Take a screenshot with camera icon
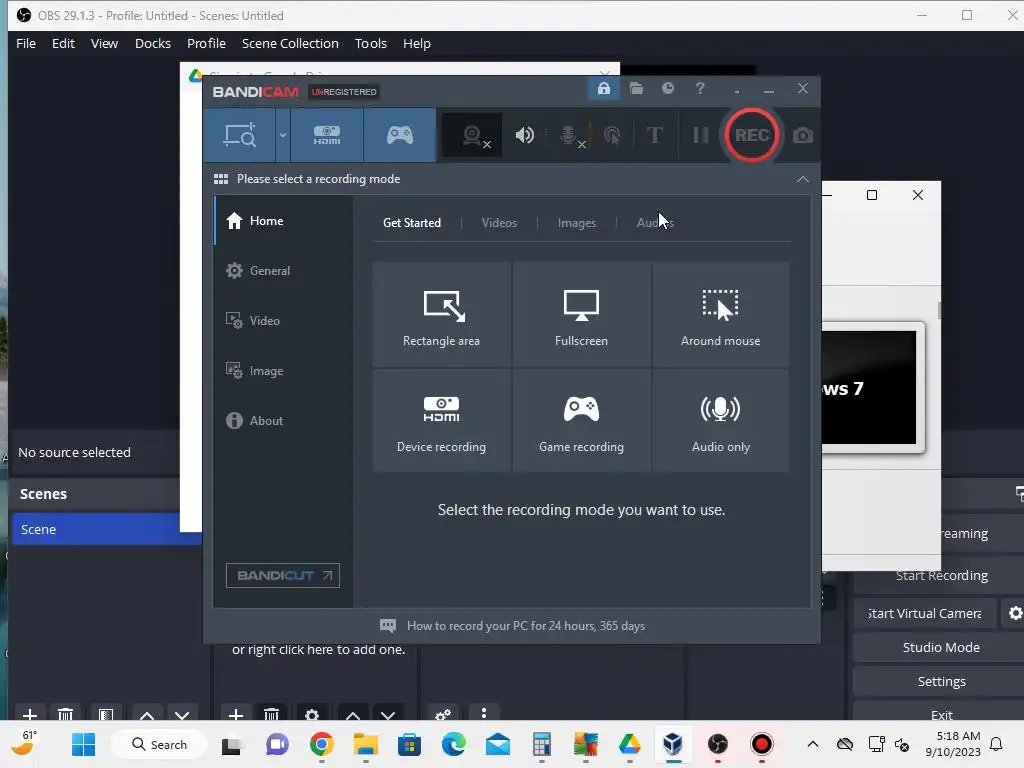This screenshot has height=768, width=1024. pyautogui.click(x=803, y=135)
